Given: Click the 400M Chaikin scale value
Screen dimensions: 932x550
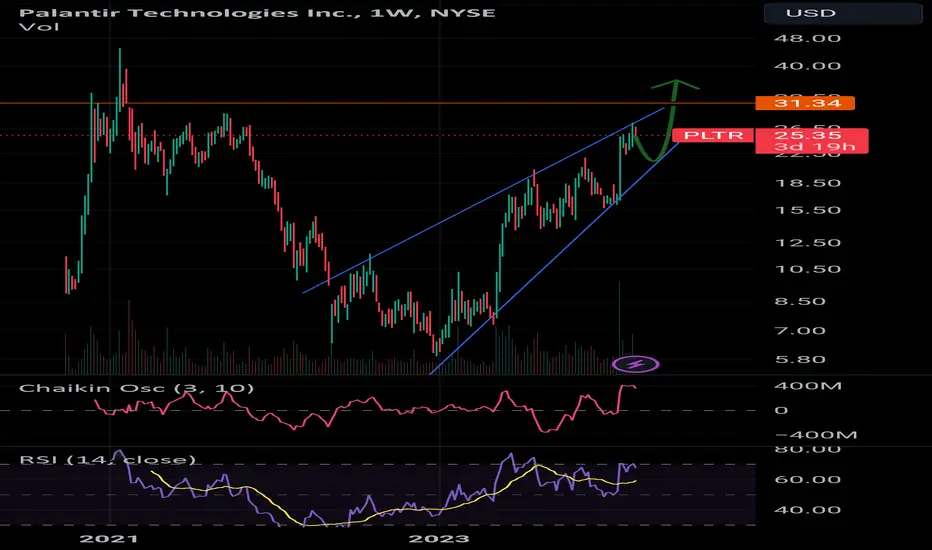Looking at the screenshot, I should pyautogui.click(x=807, y=386).
